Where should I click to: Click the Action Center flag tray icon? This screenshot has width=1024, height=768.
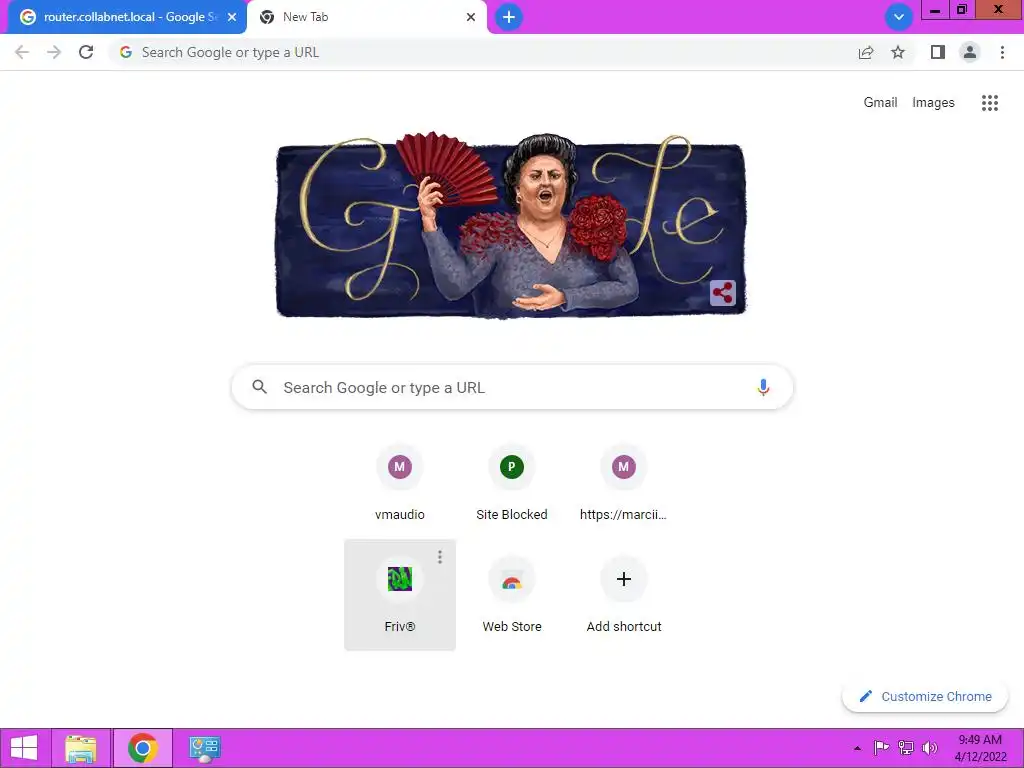(881, 748)
